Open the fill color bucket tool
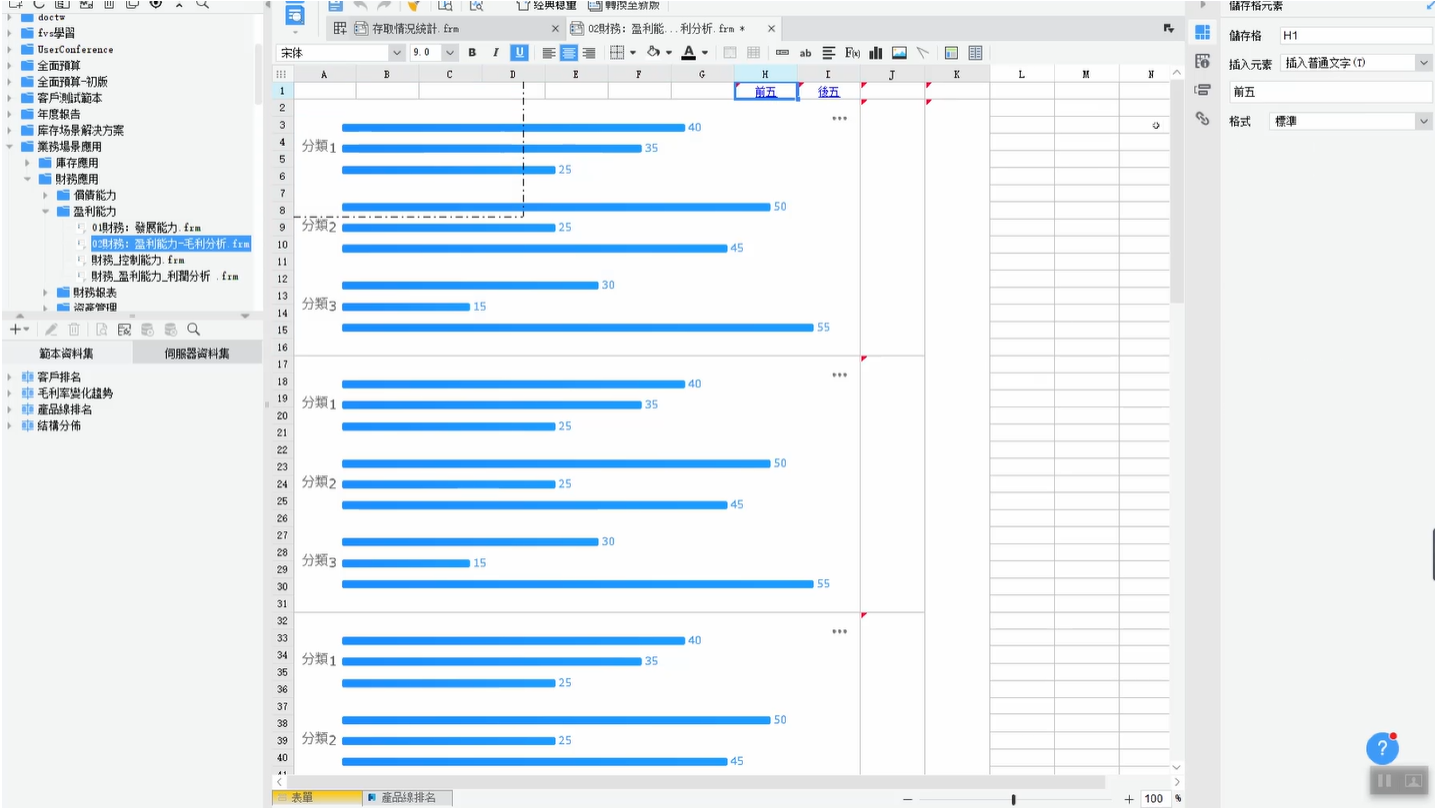This screenshot has height=810, width=1435. pos(654,53)
